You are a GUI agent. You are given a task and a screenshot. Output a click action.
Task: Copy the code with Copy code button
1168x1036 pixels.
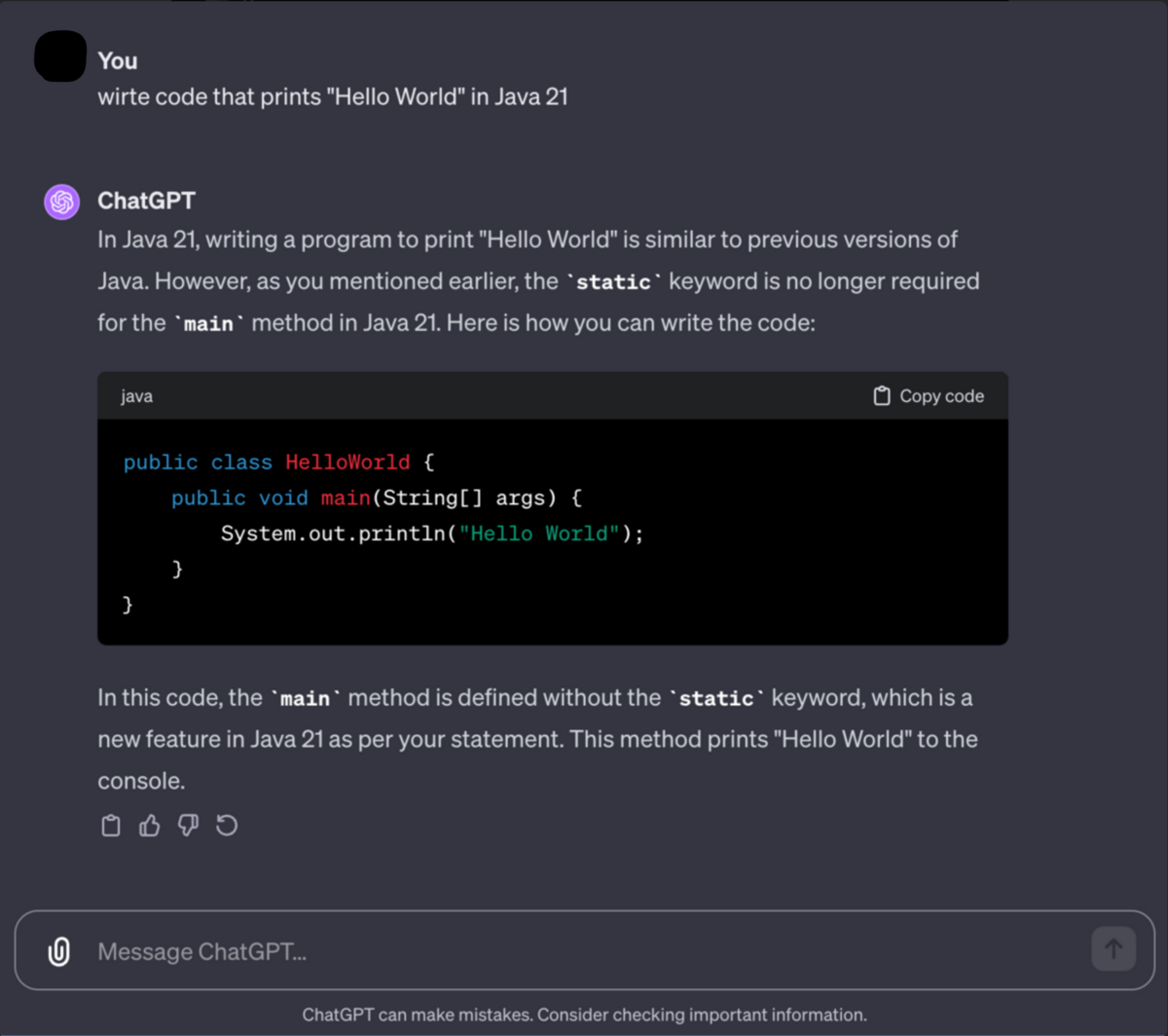coord(929,396)
